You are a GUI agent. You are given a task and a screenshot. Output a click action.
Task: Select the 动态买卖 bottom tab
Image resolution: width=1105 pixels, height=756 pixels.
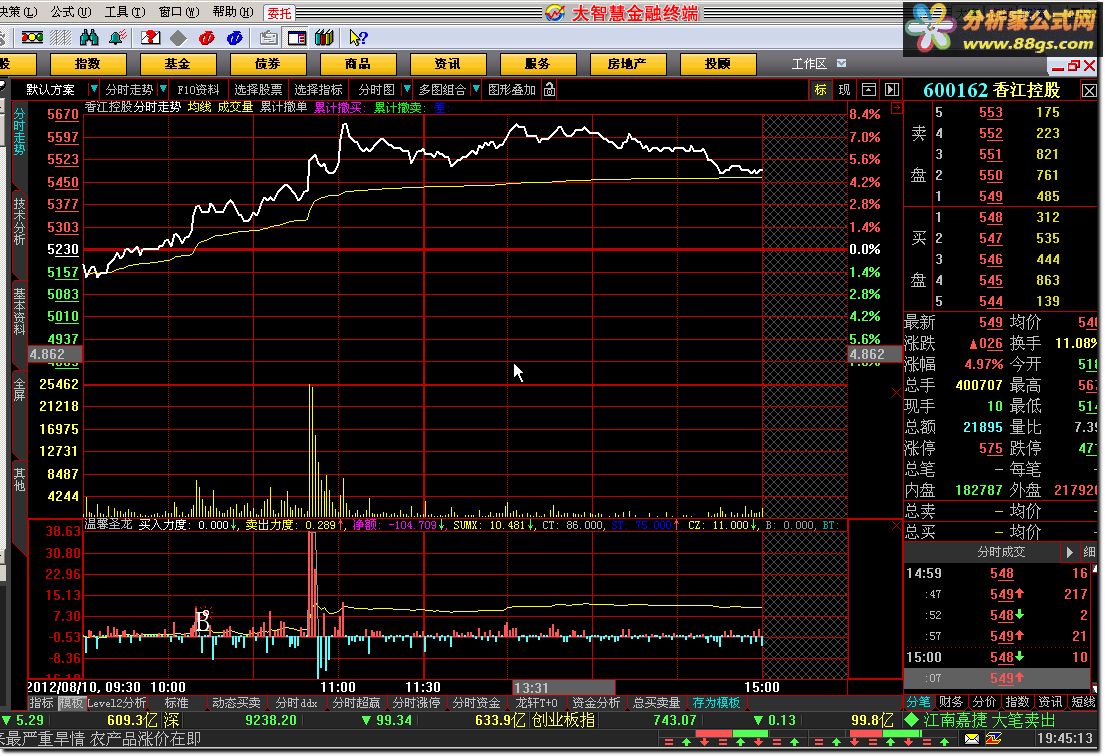point(236,702)
